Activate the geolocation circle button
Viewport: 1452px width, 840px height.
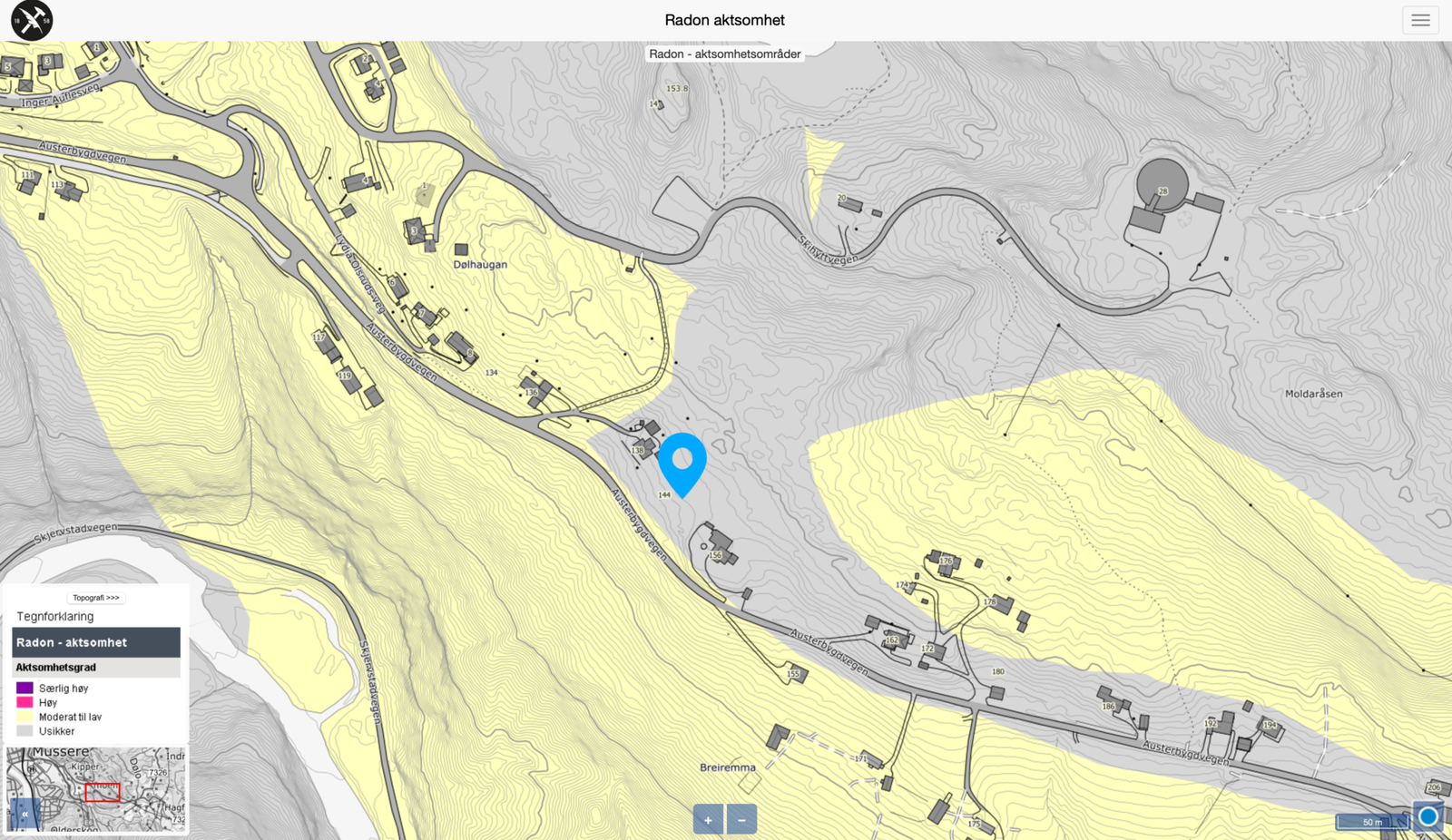click(x=1428, y=817)
